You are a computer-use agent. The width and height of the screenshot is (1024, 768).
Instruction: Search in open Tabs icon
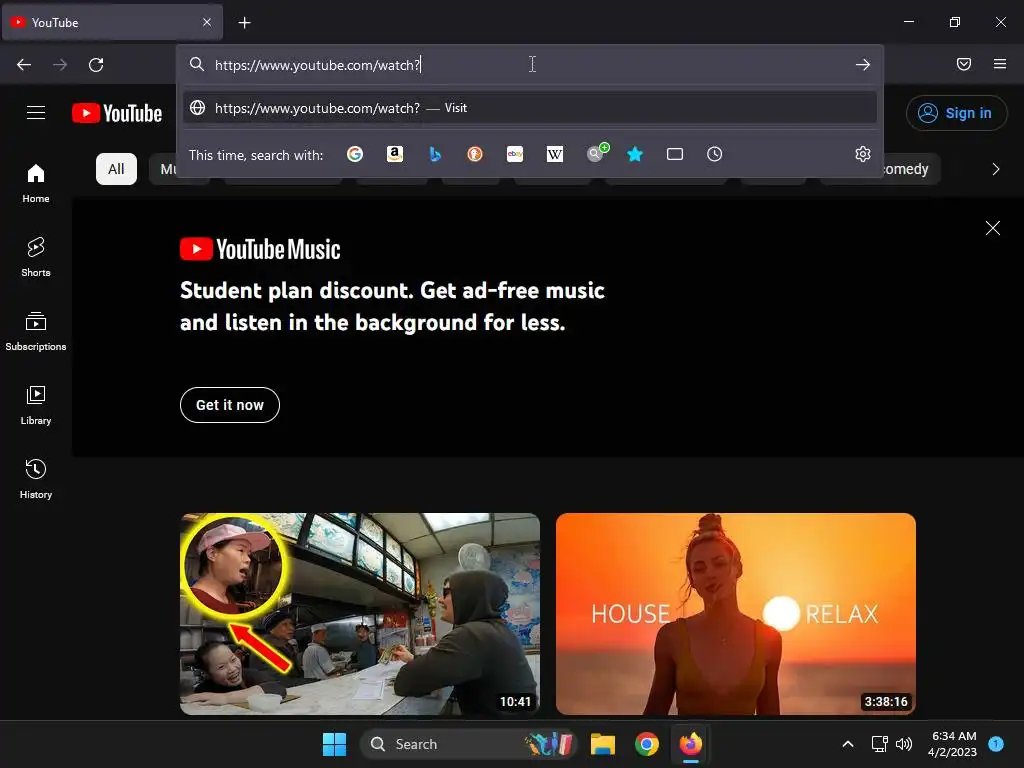click(675, 154)
